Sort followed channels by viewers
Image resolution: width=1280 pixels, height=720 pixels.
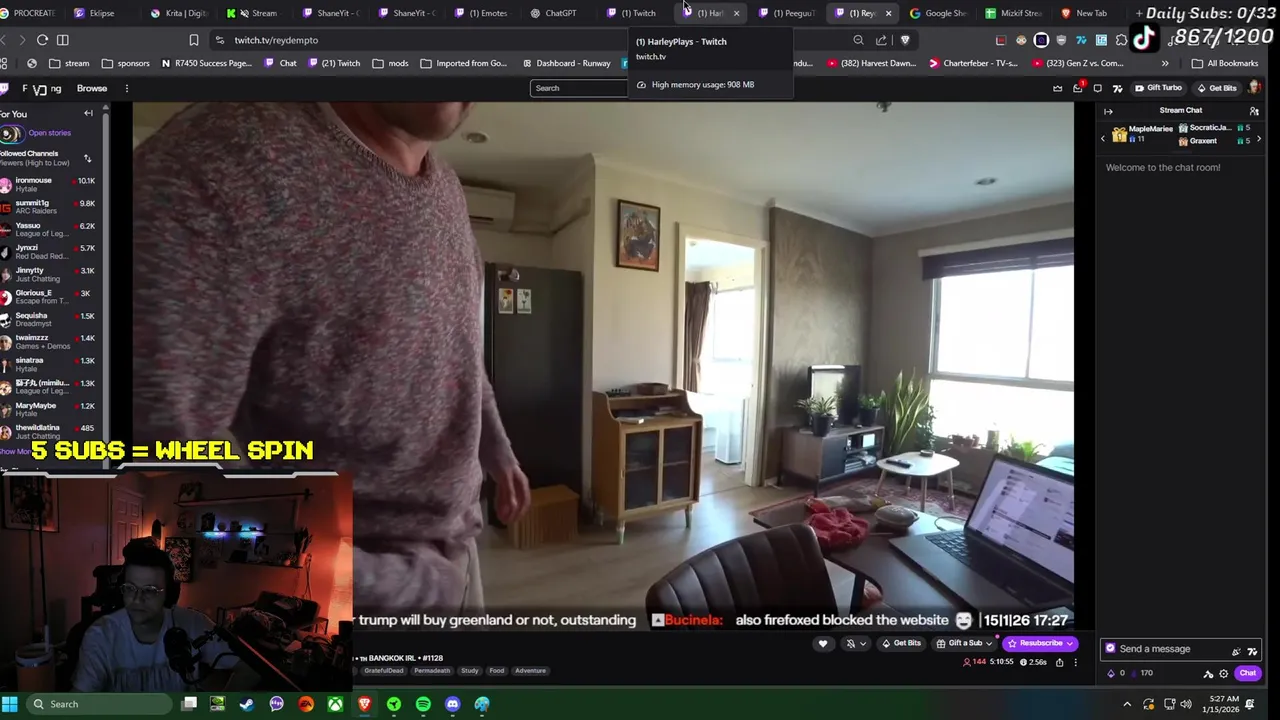click(87, 158)
